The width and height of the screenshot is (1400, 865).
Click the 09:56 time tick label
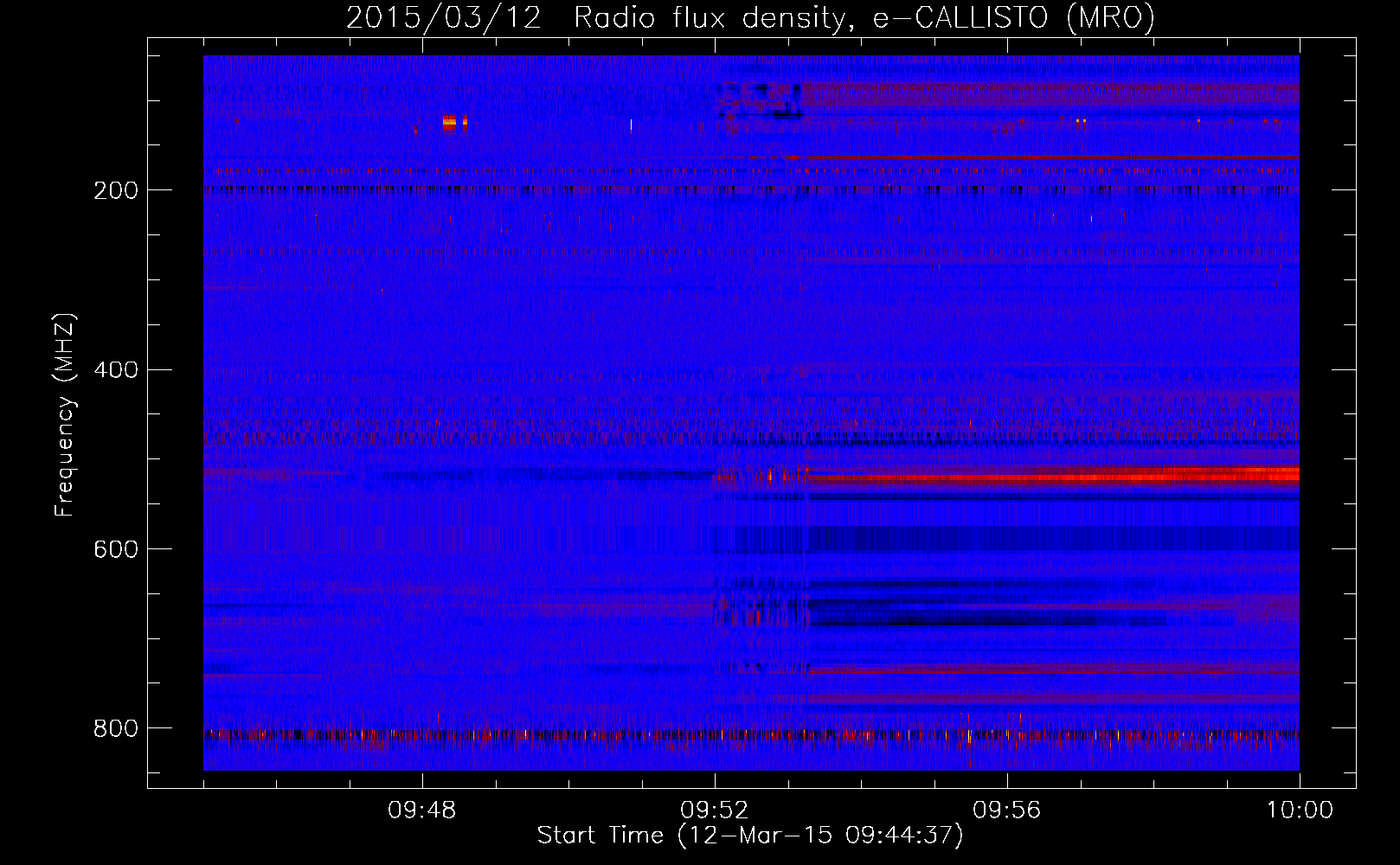[1007, 811]
